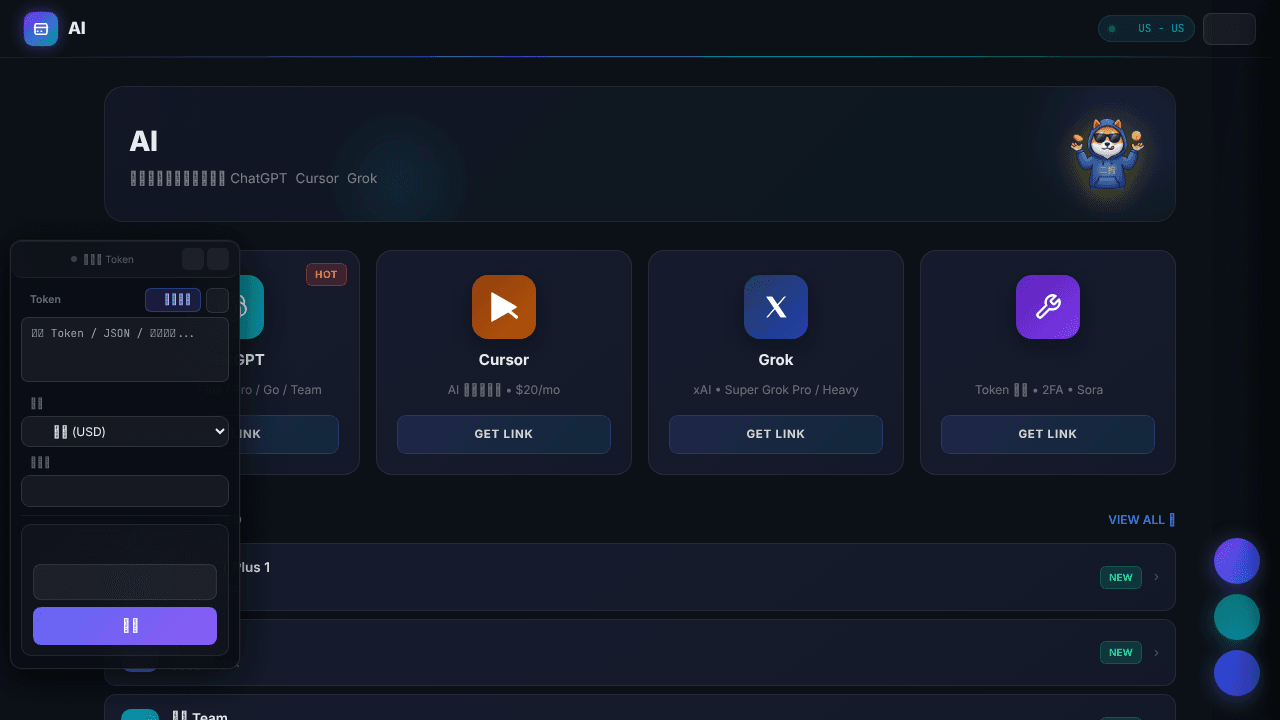This screenshot has height=720, width=1280.
Task: Click the last small button in Token panel header
Action: coord(218,259)
